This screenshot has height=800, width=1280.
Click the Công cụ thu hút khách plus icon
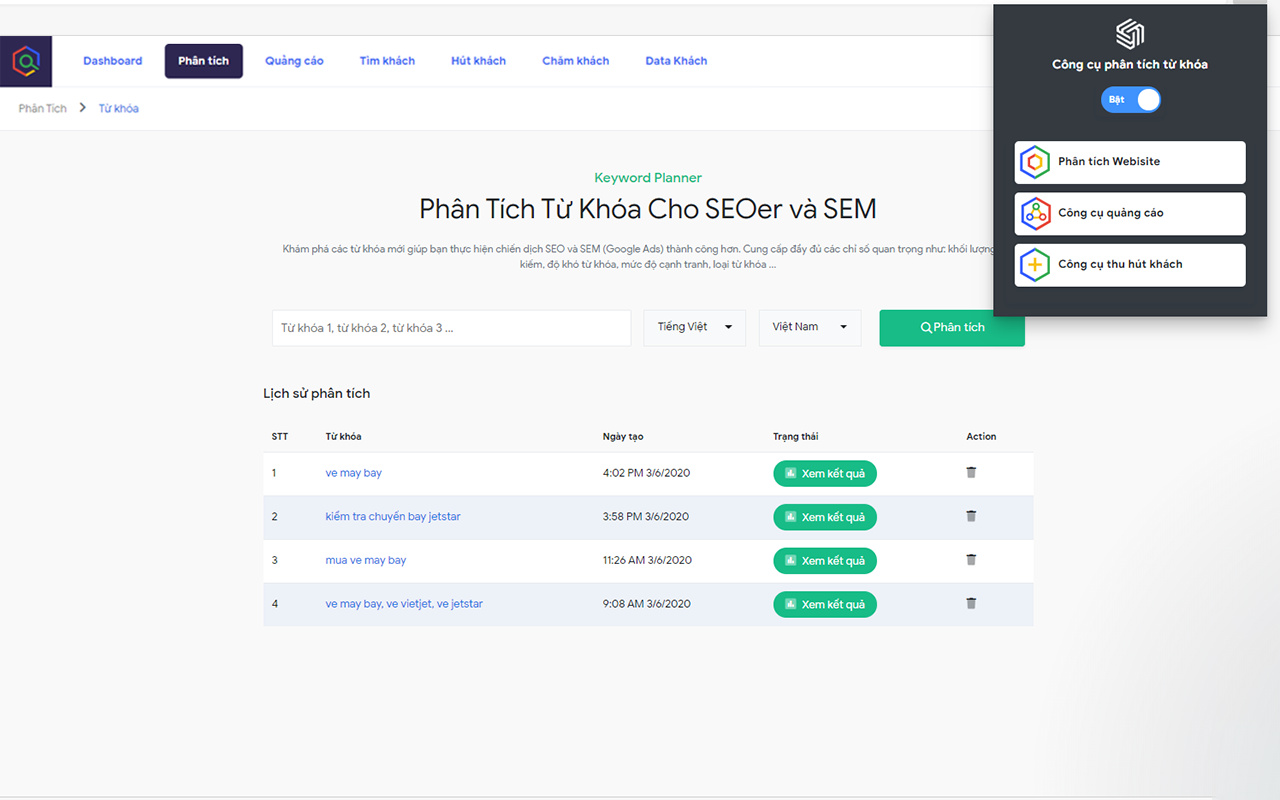click(1035, 265)
